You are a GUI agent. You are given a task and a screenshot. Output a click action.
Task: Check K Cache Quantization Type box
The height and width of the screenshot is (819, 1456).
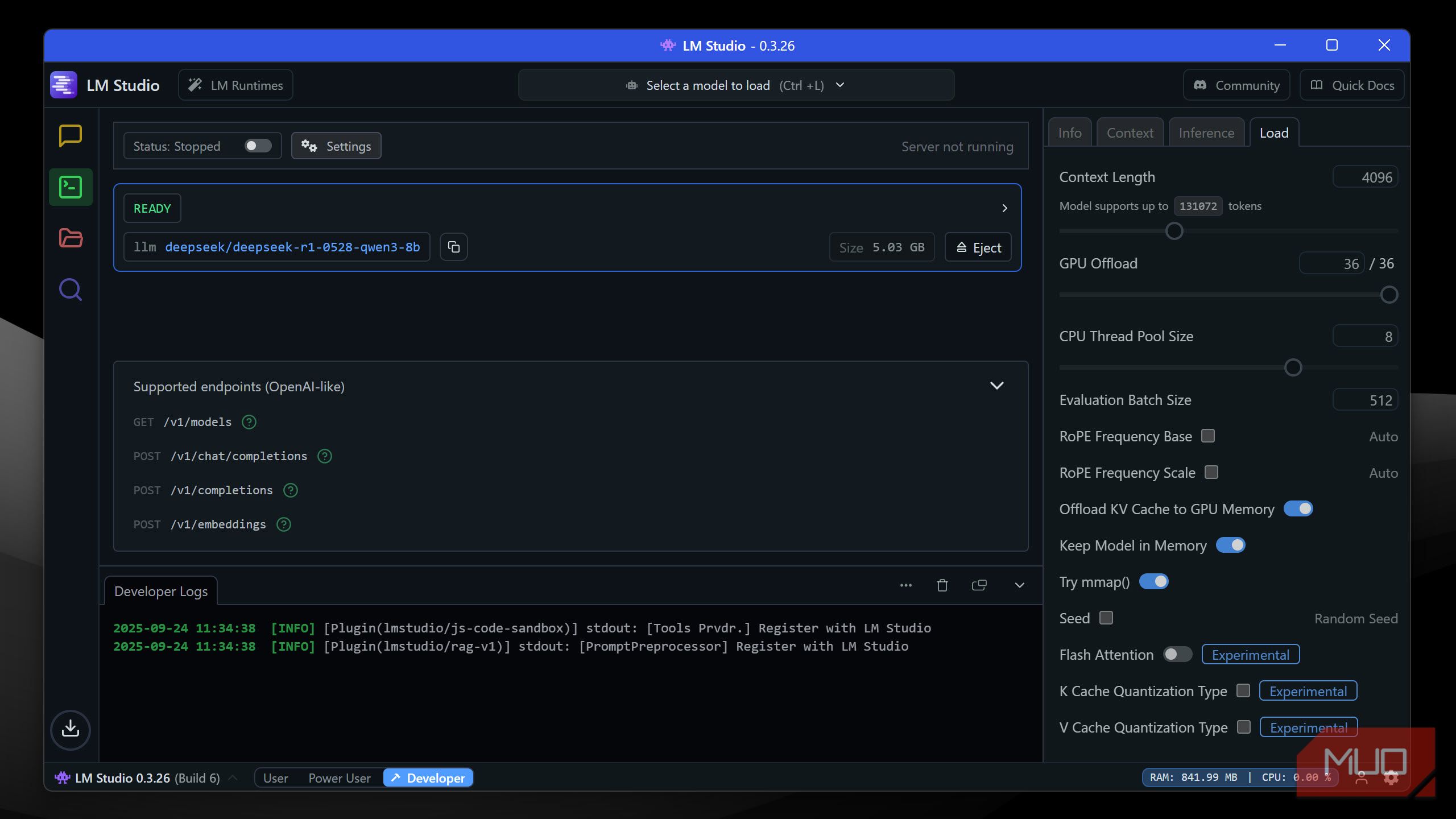pyautogui.click(x=1243, y=690)
